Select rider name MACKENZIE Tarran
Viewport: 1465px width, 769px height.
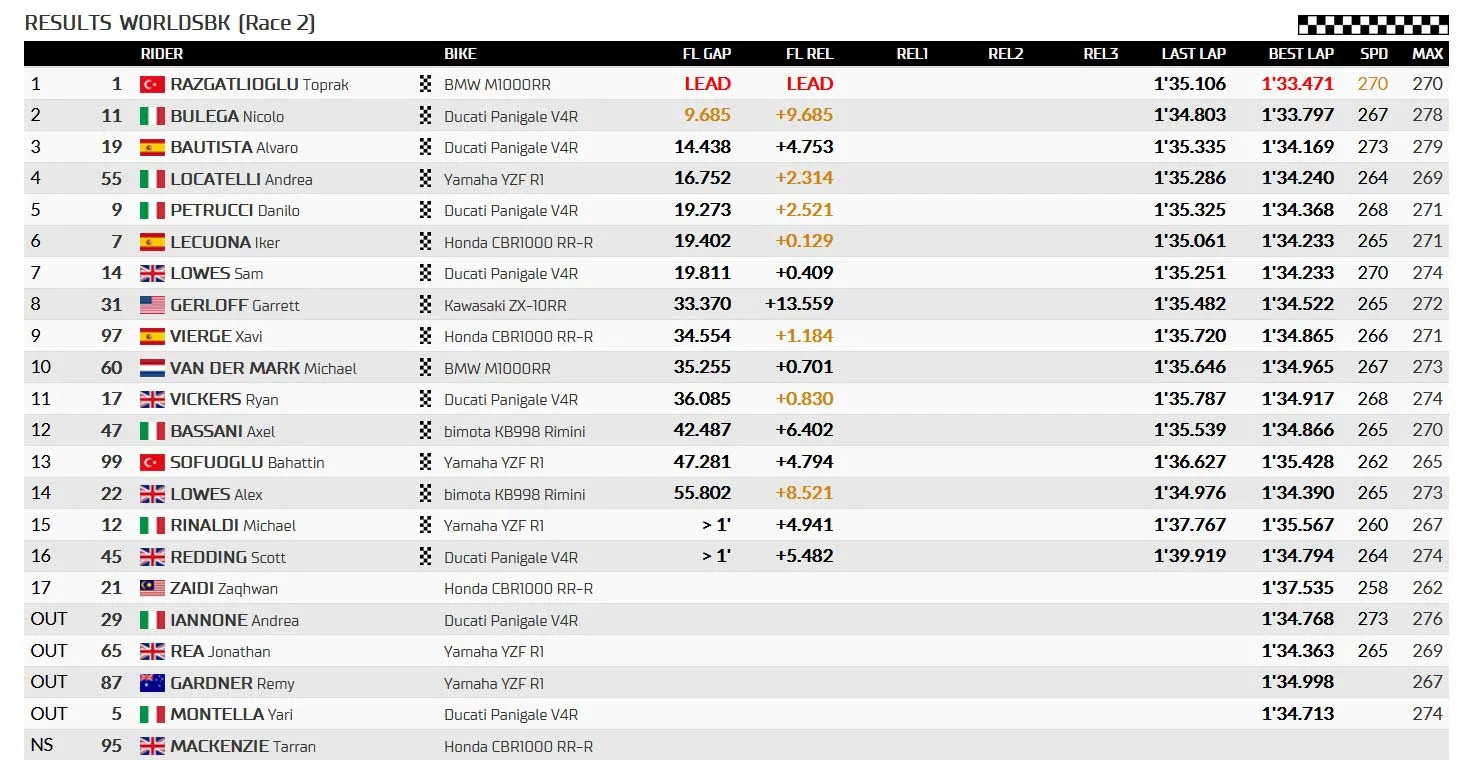pyautogui.click(x=243, y=746)
